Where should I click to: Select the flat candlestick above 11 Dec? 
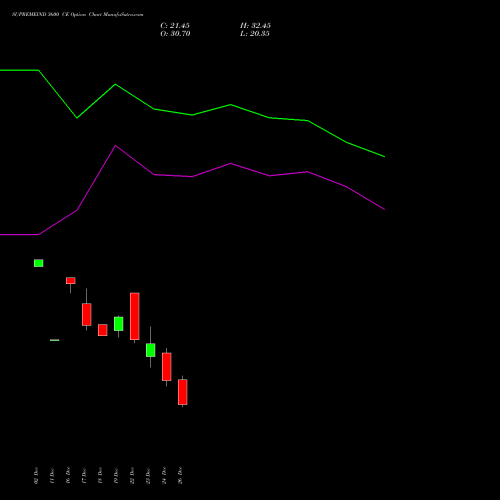(55, 340)
